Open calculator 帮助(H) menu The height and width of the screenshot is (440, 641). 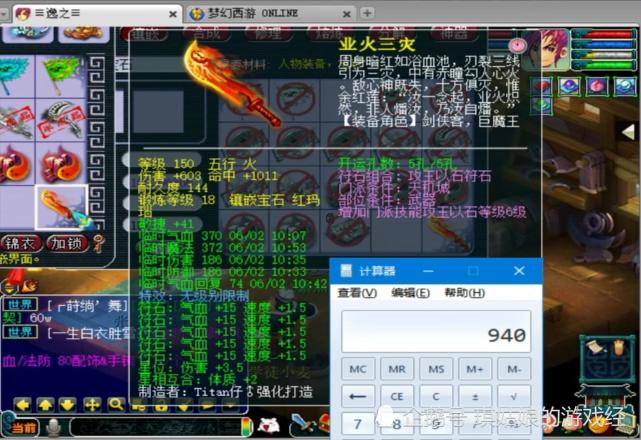(x=465, y=293)
